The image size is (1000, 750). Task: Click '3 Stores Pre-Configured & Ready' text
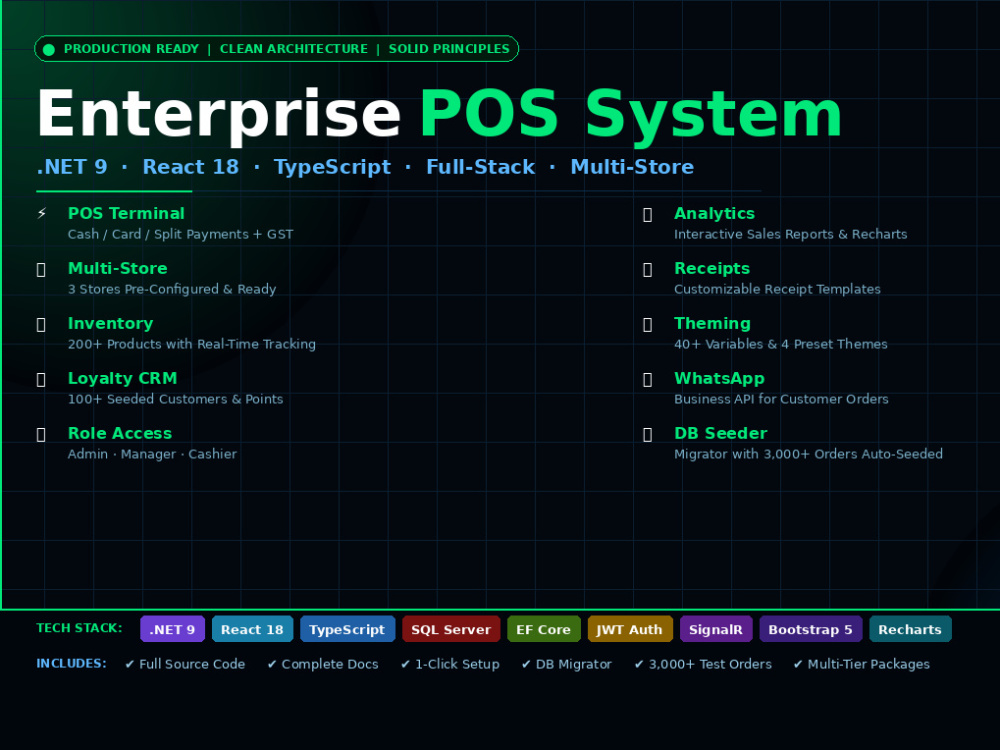point(172,289)
